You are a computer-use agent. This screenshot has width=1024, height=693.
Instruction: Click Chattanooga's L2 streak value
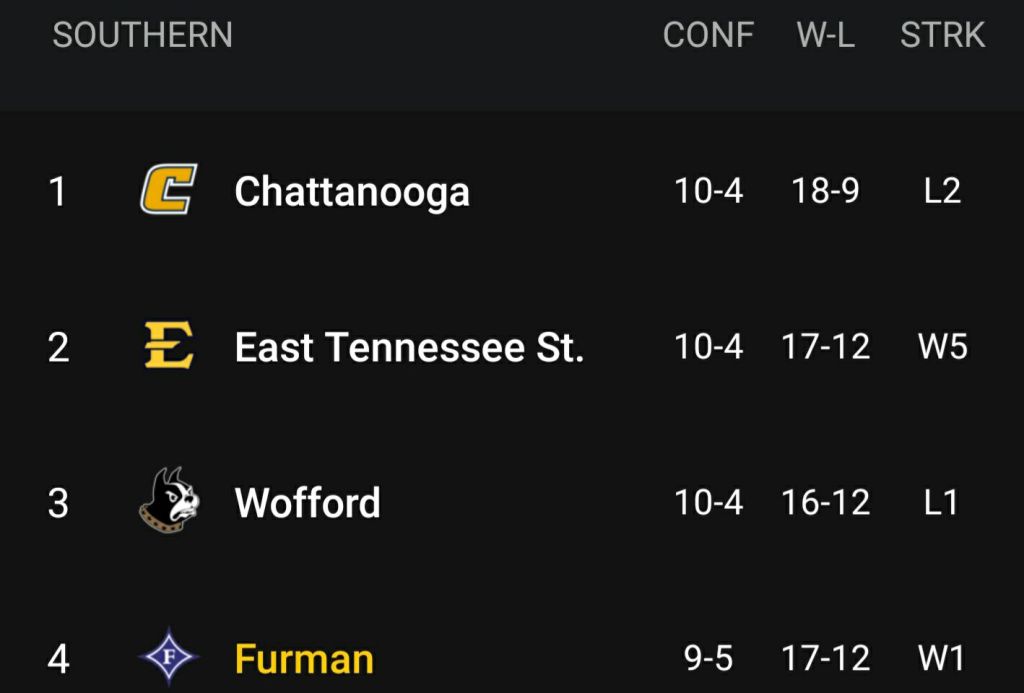click(x=942, y=190)
